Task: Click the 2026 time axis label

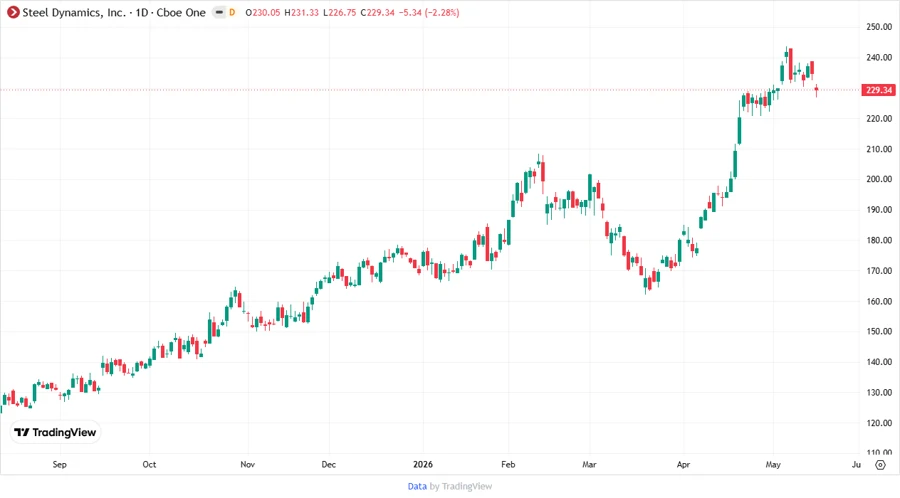Action: point(423,464)
